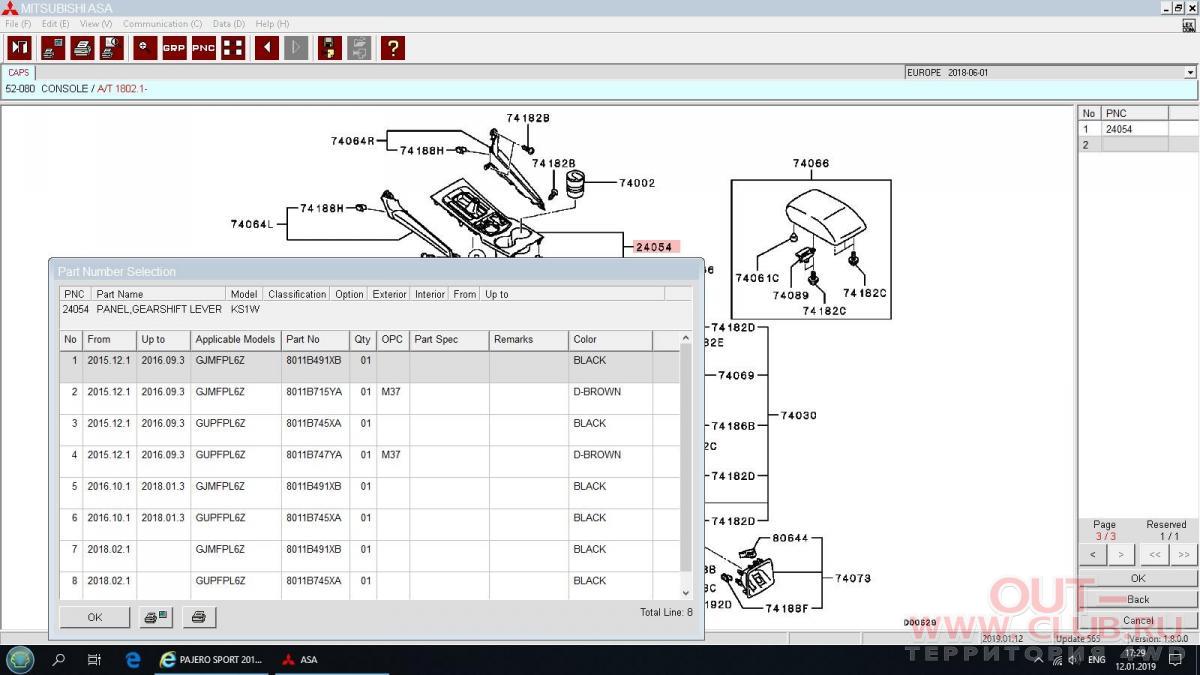Go to next page with the > button
1200x675 pixels.
click(x=1121, y=554)
